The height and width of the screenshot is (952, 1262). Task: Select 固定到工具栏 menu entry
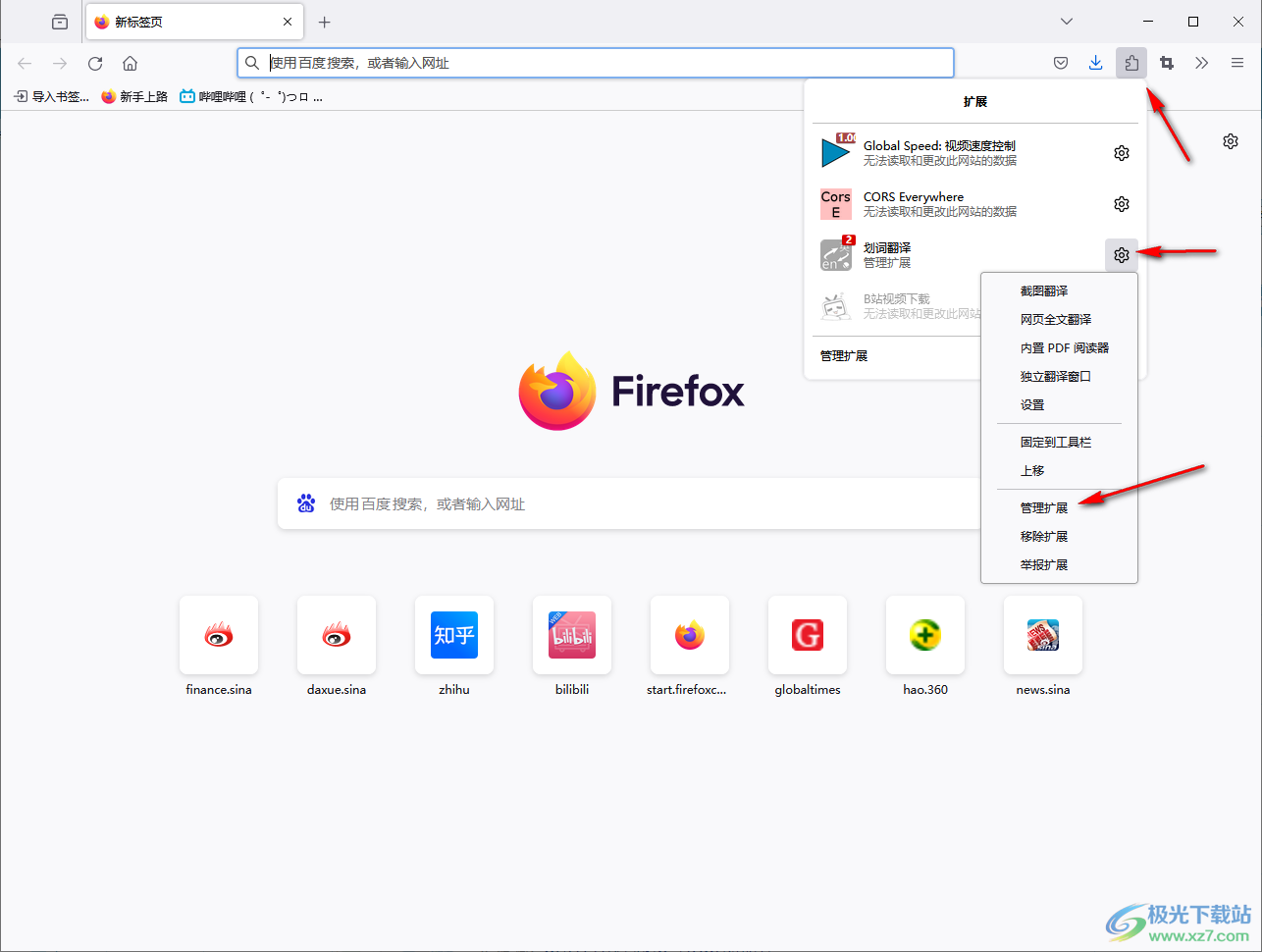[1056, 443]
